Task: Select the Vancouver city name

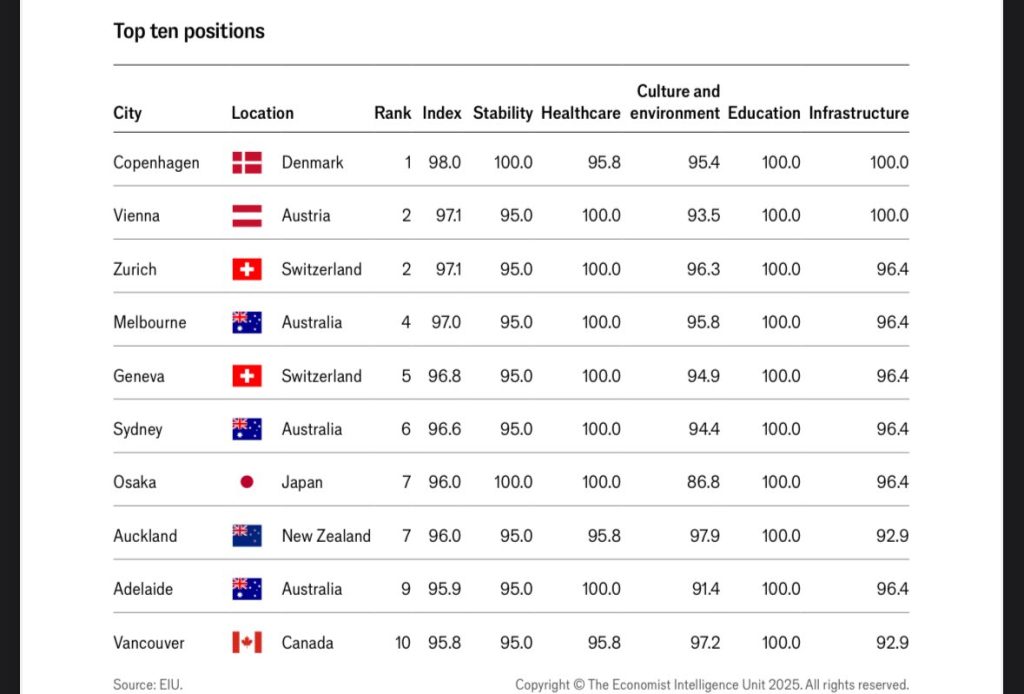Action: point(149,642)
